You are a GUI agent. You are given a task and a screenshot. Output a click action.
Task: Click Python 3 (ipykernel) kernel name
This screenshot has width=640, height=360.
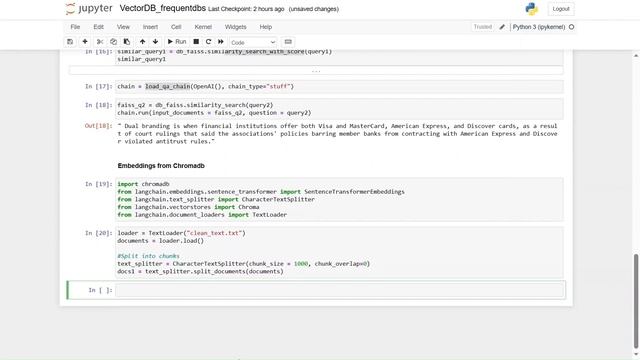(x=539, y=27)
